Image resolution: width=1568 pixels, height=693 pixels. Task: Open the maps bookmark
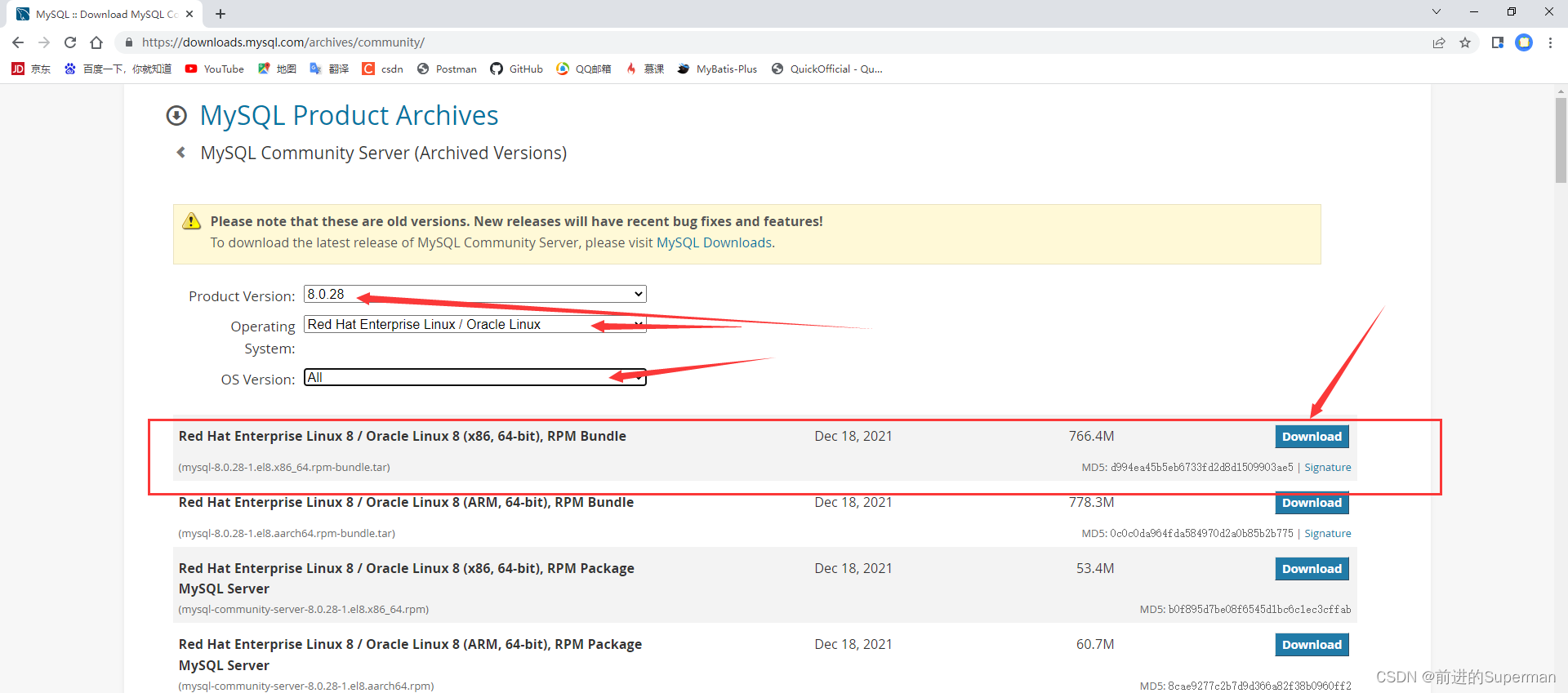277,69
